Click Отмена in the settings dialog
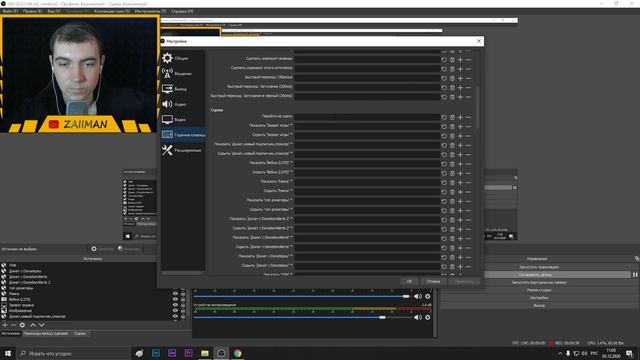Image resolution: width=640 pixels, height=360 pixels. tap(433, 281)
